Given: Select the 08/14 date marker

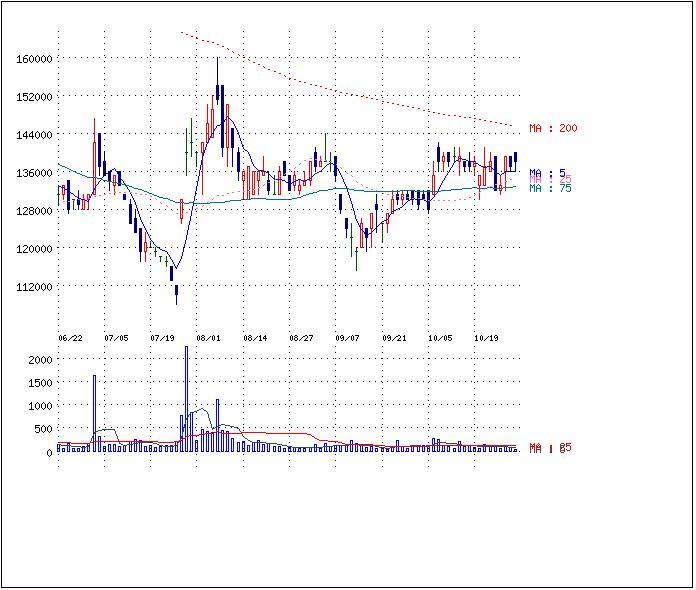Looking at the screenshot, I should coord(255,338).
